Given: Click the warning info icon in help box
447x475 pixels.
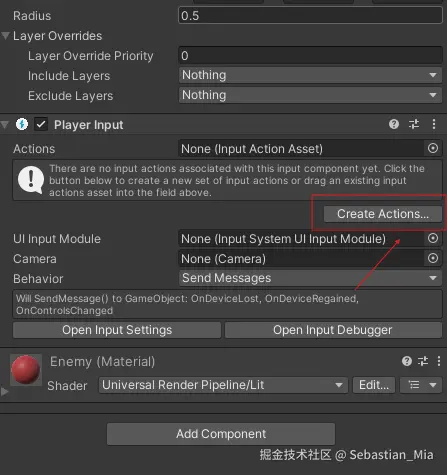Looking at the screenshot, I should [31, 180].
